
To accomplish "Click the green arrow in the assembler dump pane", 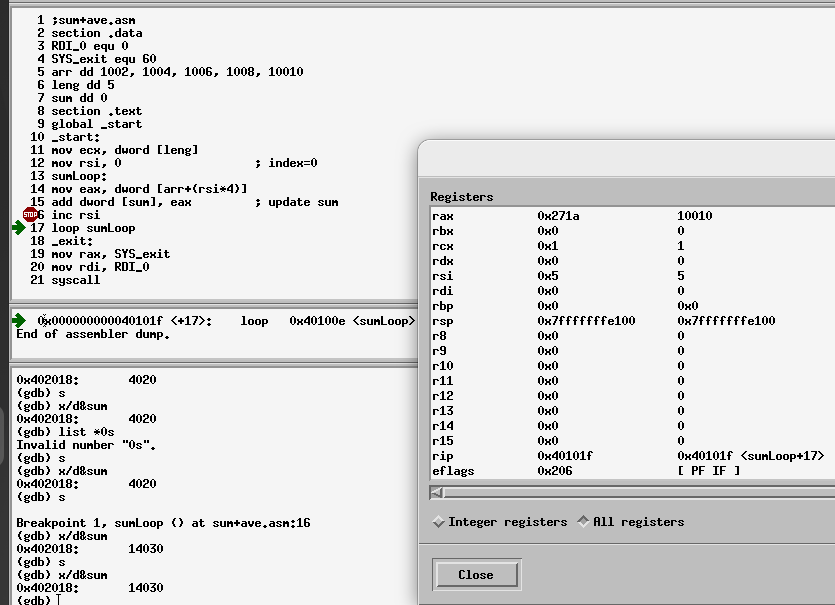I will click(19, 320).
